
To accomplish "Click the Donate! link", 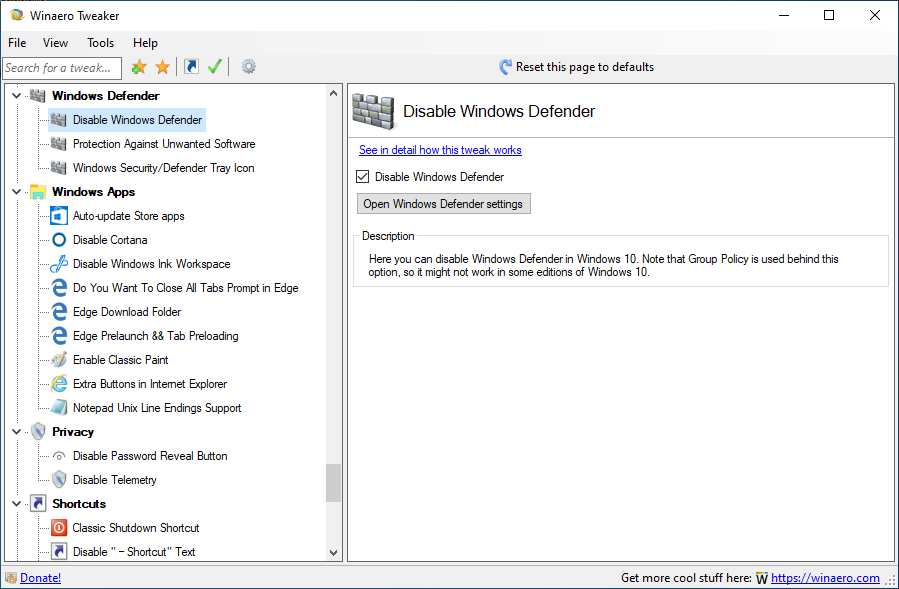I will (40, 578).
